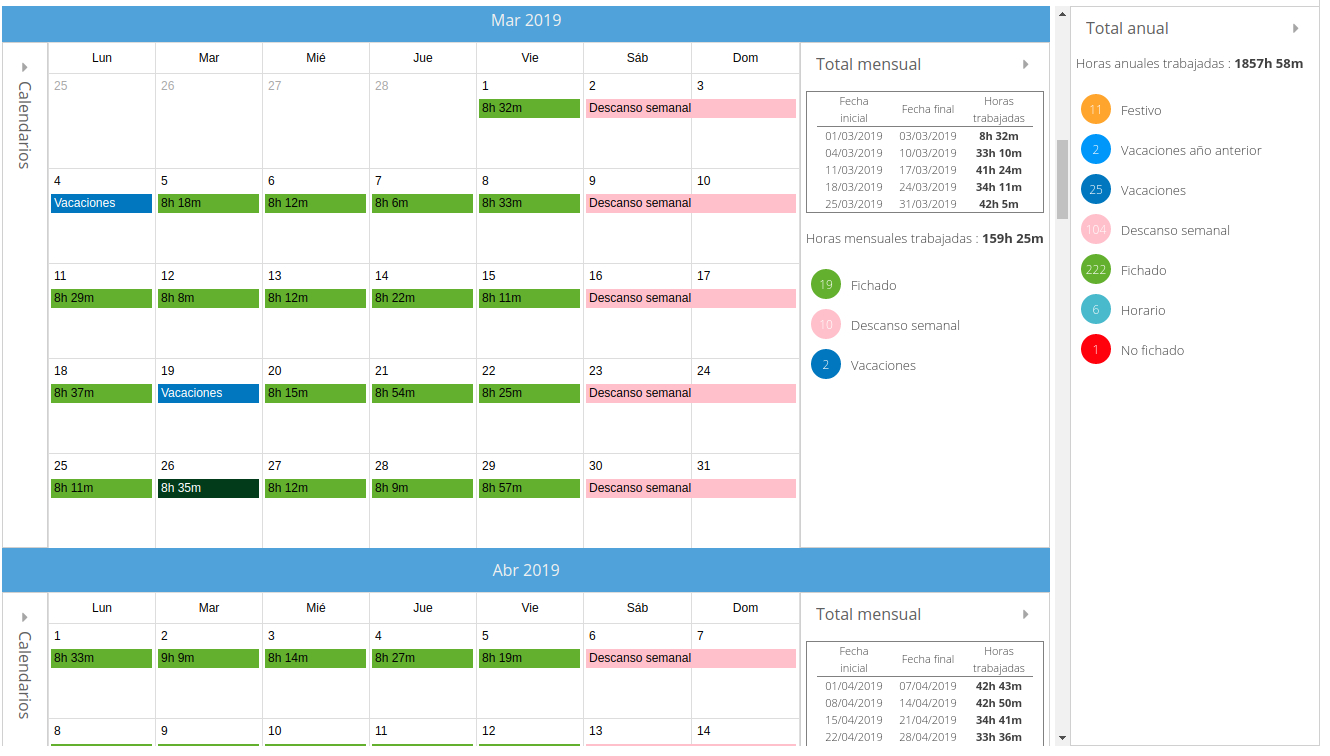Click the Vacaciones año anterior circle 2

pos(1096,150)
